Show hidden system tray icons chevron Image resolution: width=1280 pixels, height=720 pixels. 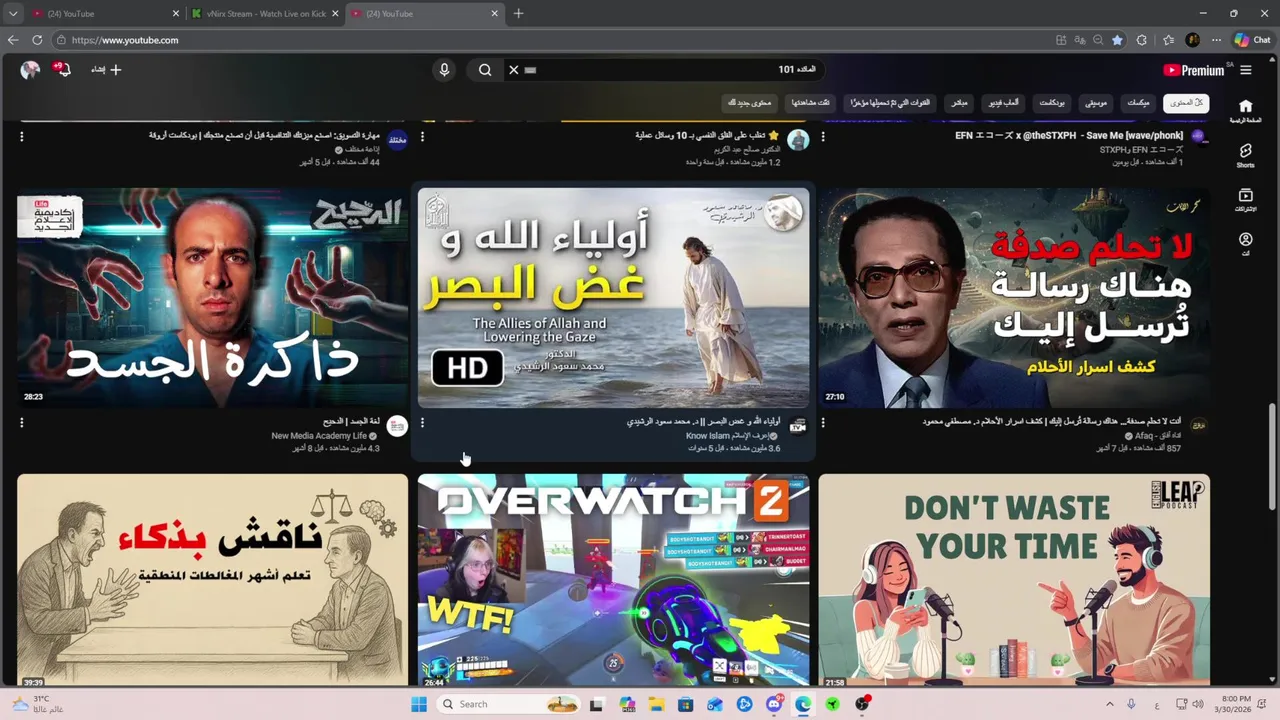1109,704
